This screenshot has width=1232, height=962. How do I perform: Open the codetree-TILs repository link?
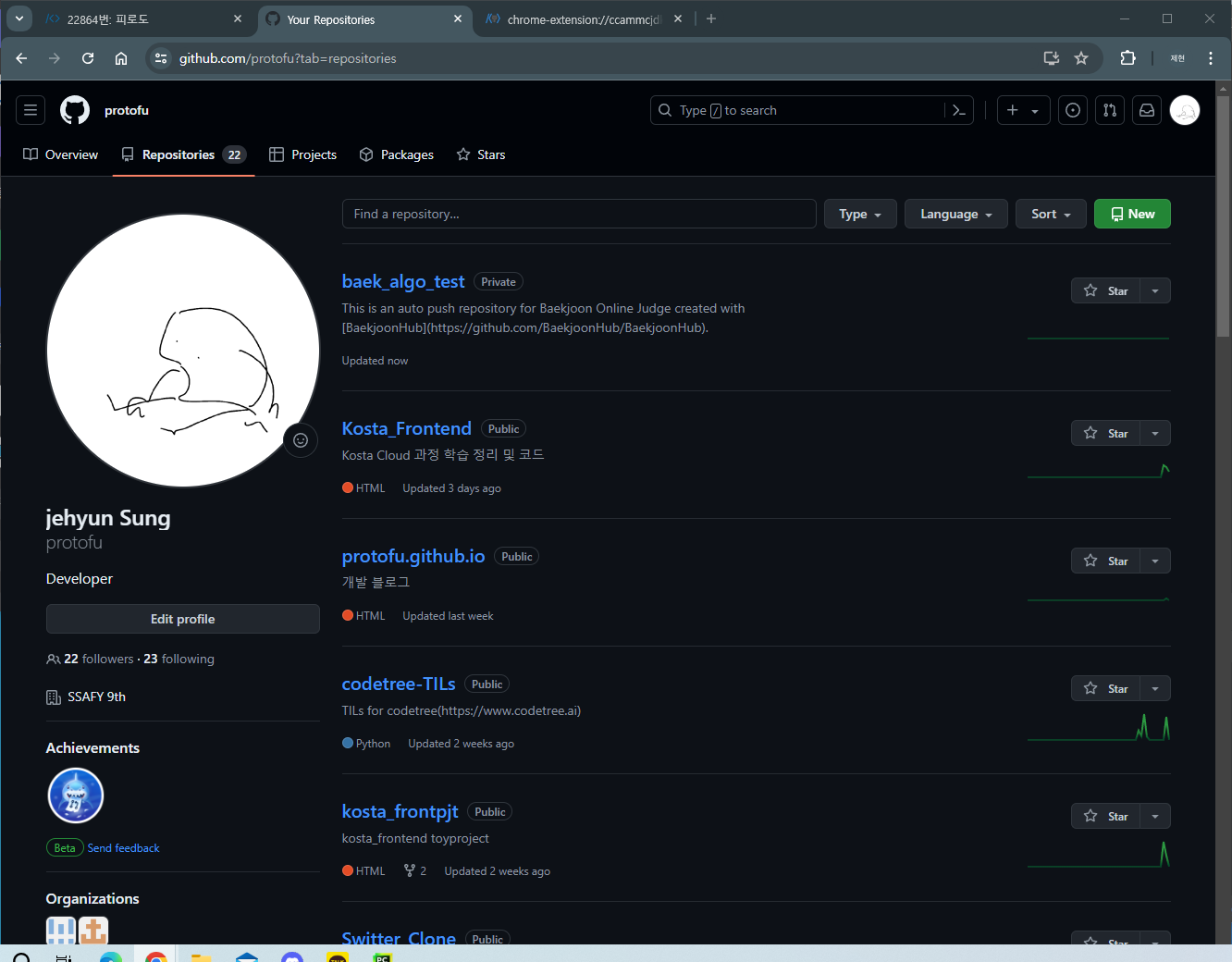pyautogui.click(x=399, y=684)
